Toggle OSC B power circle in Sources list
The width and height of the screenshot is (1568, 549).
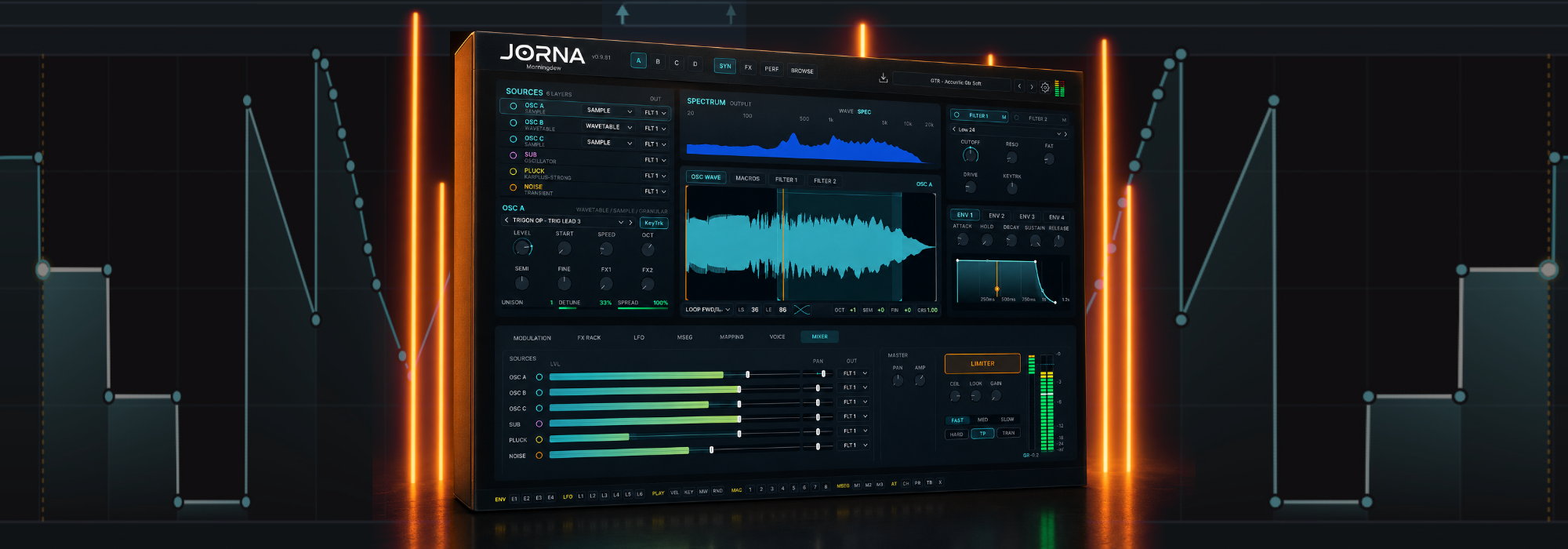click(x=514, y=122)
